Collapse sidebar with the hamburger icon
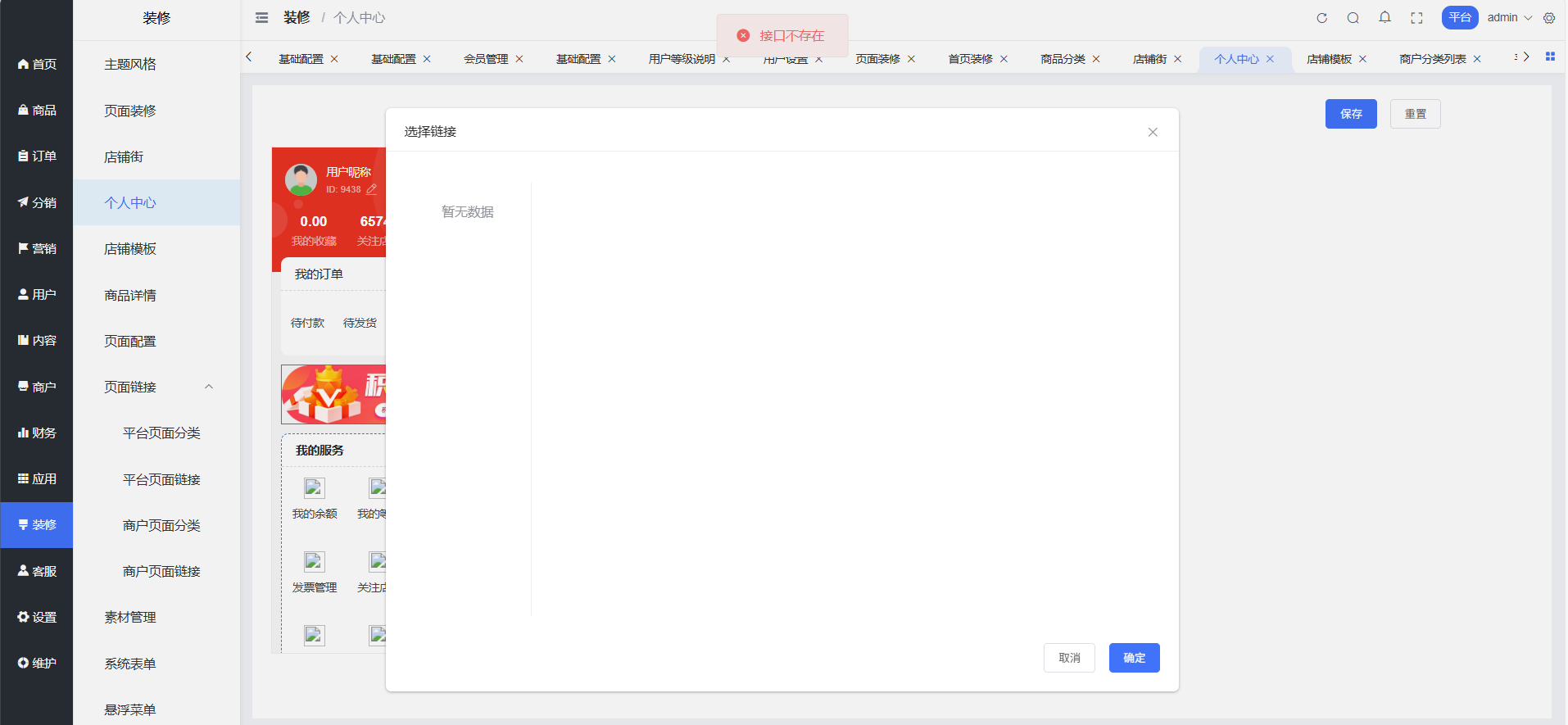 click(x=261, y=18)
